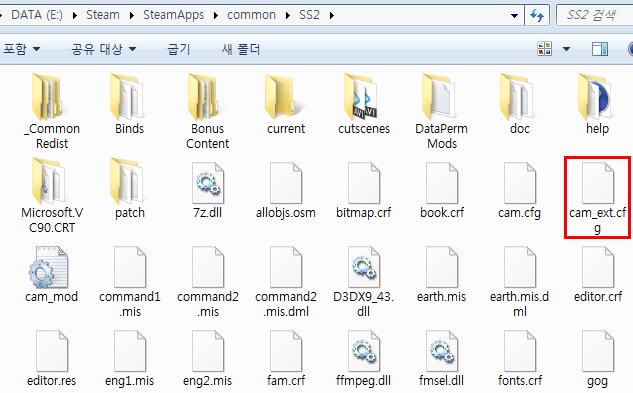
Task: Select the cam_mod configuration file
Action: click(x=51, y=275)
